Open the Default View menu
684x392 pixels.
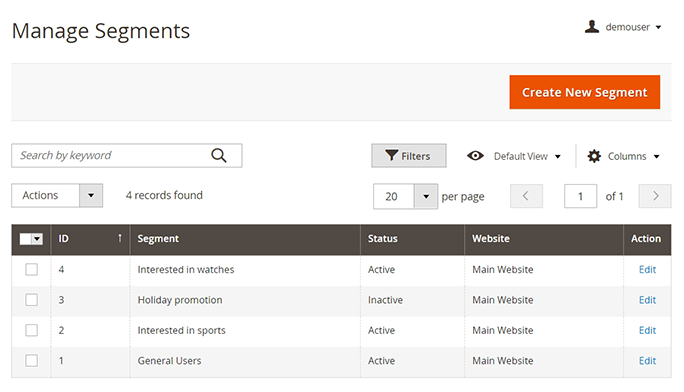527,156
